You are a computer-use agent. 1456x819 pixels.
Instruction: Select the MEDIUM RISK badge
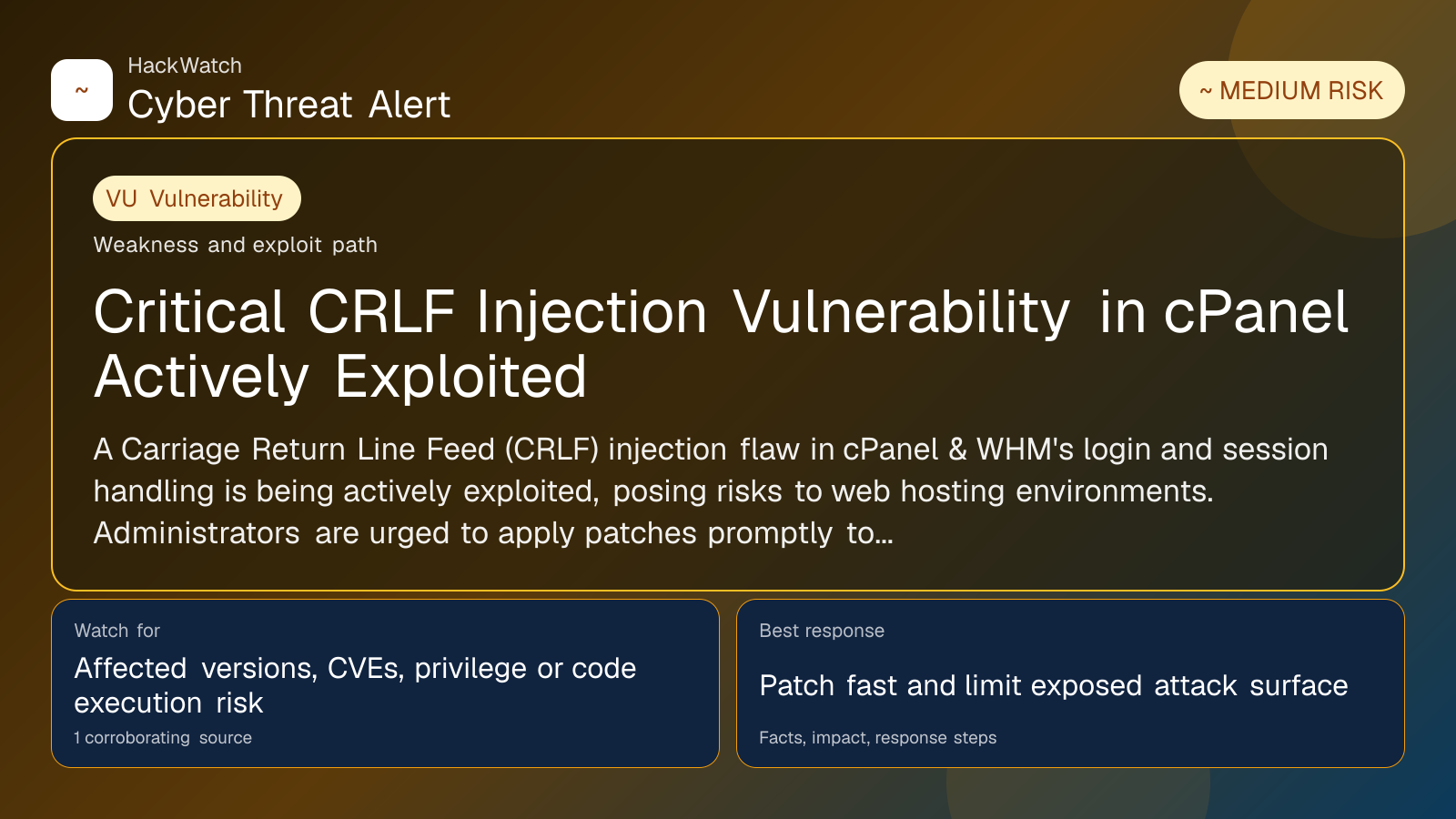coord(1291,90)
